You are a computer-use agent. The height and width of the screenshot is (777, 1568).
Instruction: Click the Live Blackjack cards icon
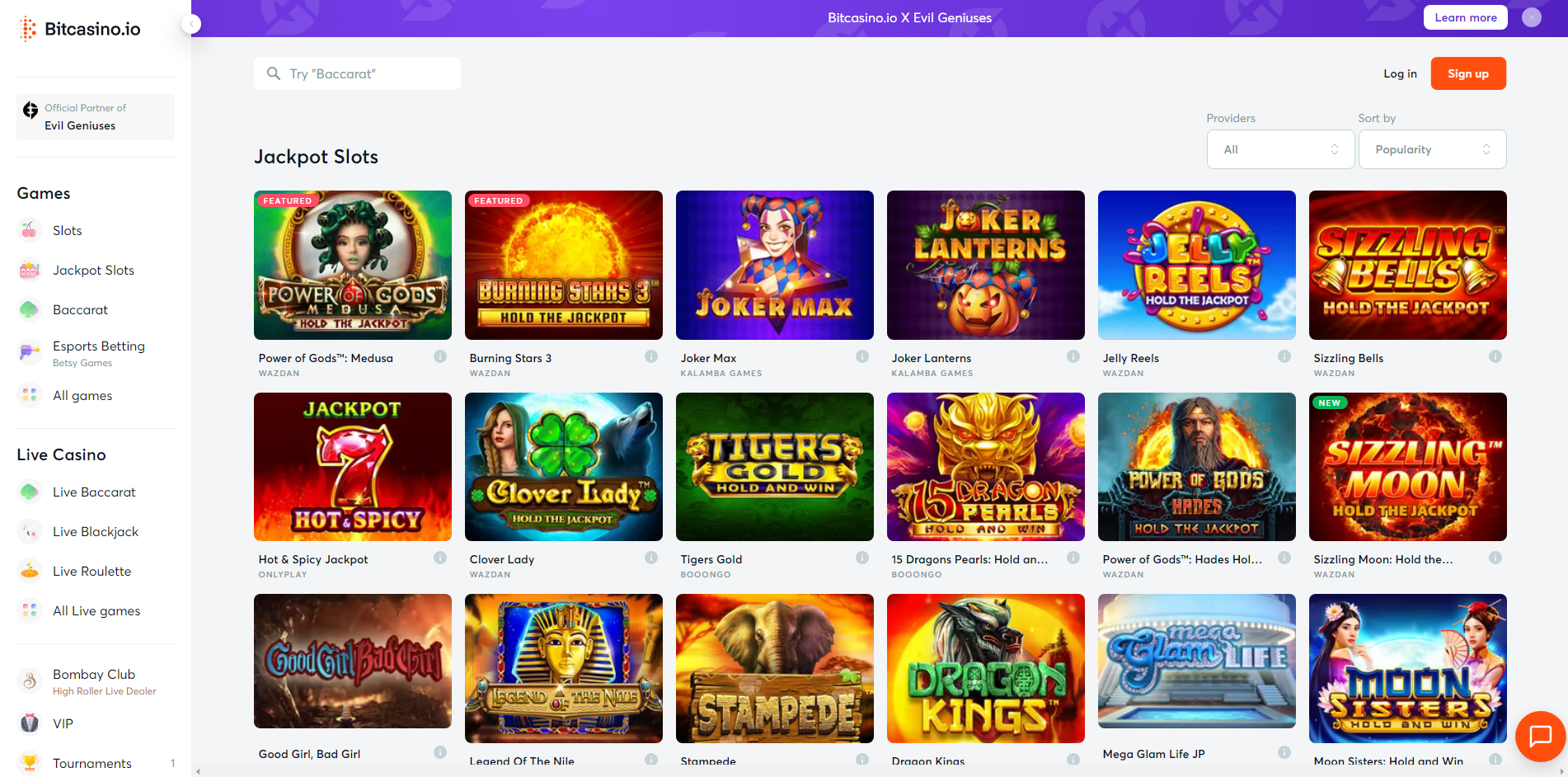click(x=29, y=531)
